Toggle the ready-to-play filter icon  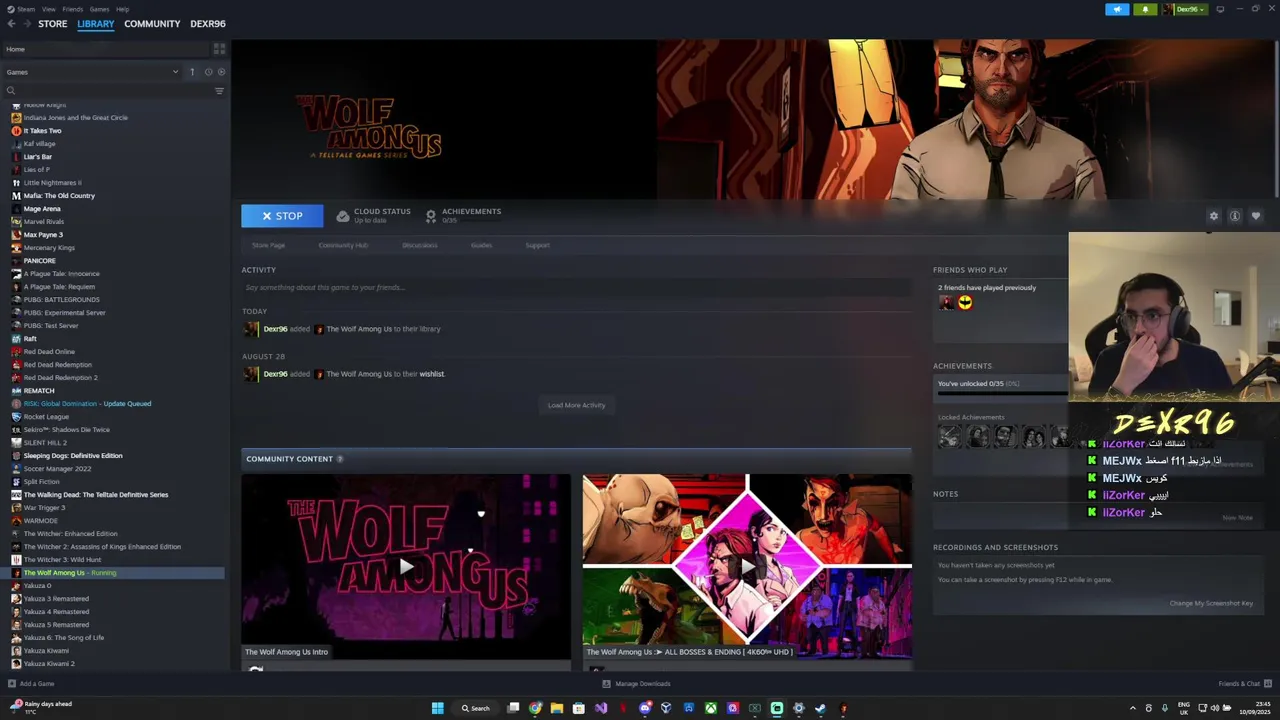pyautogui.click(x=221, y=72)
